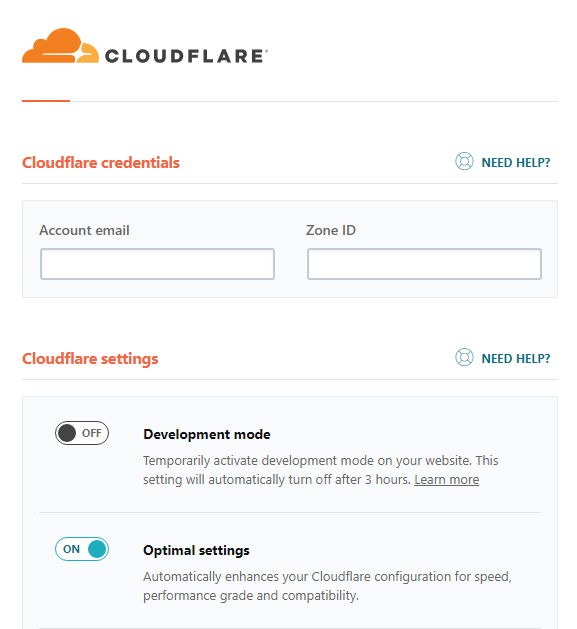Open NEED HELP? for Cloudflare settings
Viewport: 577px width, 629px height.
click(x=516, y=358)
